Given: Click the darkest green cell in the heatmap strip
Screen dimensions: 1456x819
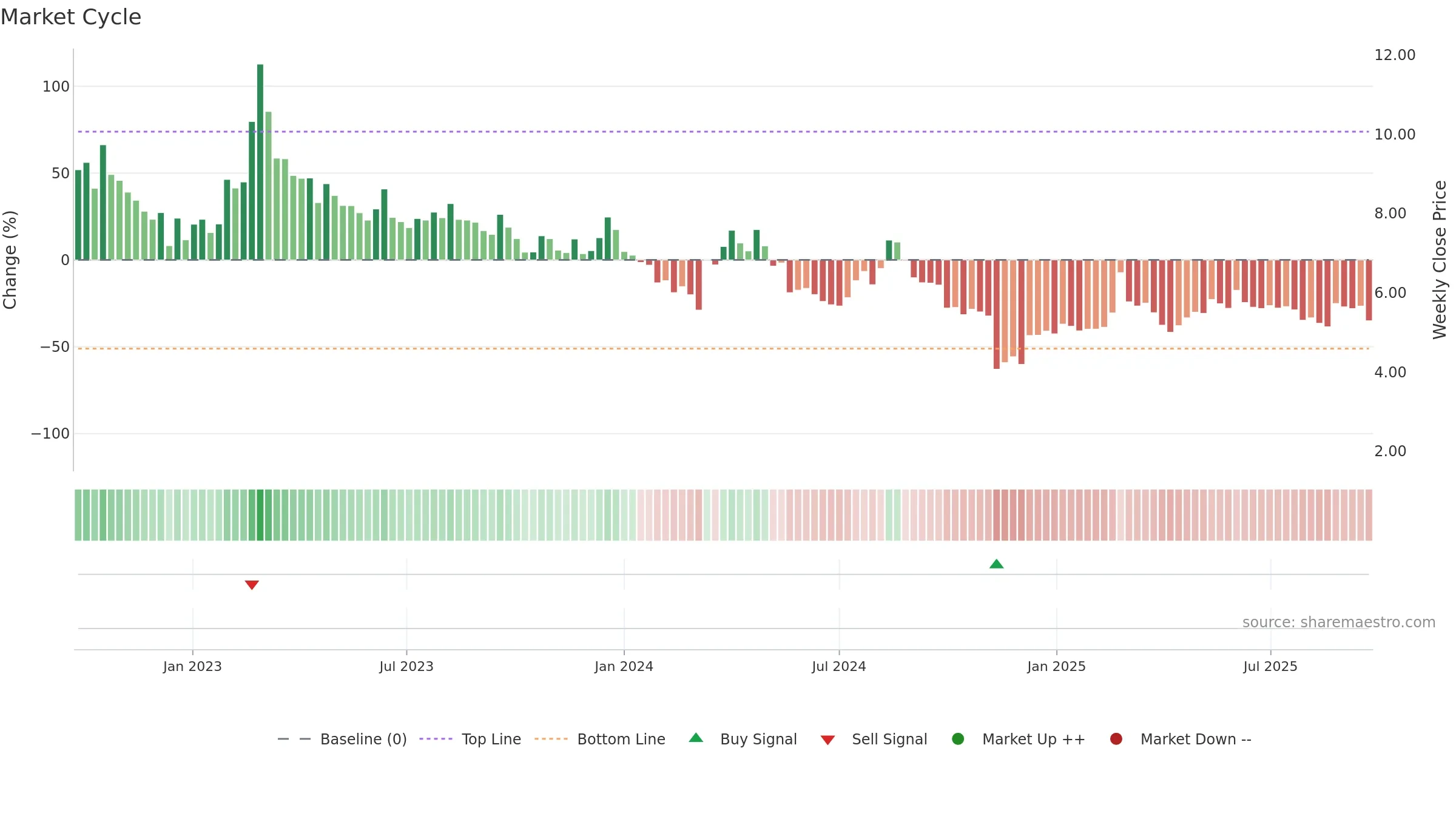Looking at the screenshot, I should [x=260, y=515].
